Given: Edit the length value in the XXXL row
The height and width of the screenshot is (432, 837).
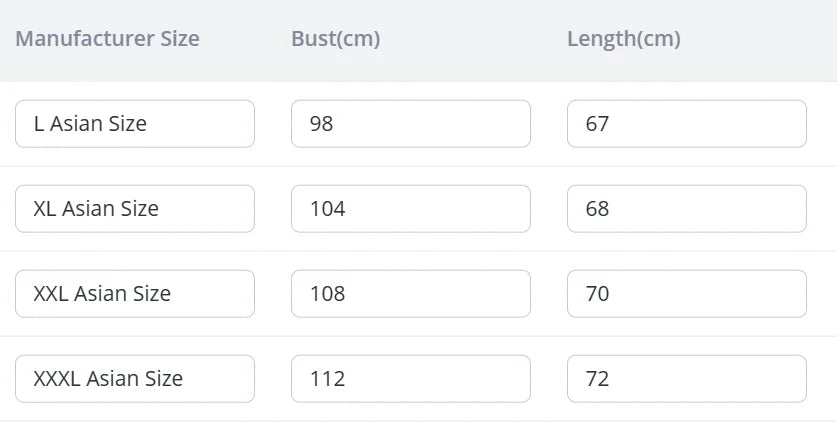Looking at the screenshot, I should tap(687, 379).
